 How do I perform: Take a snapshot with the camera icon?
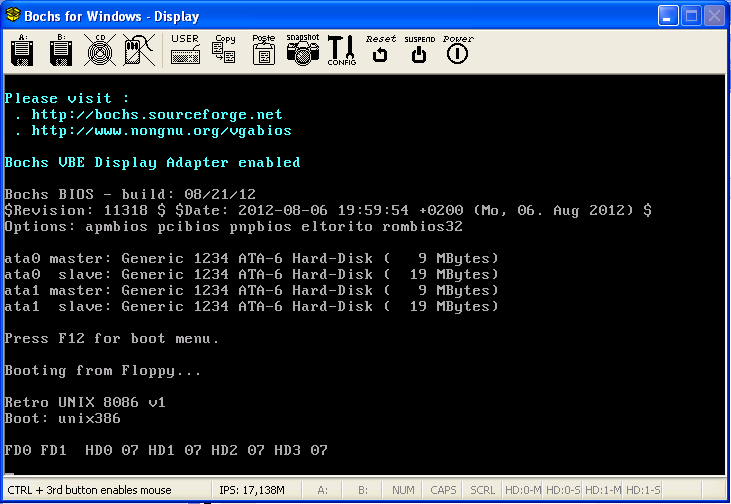(303, 49)
